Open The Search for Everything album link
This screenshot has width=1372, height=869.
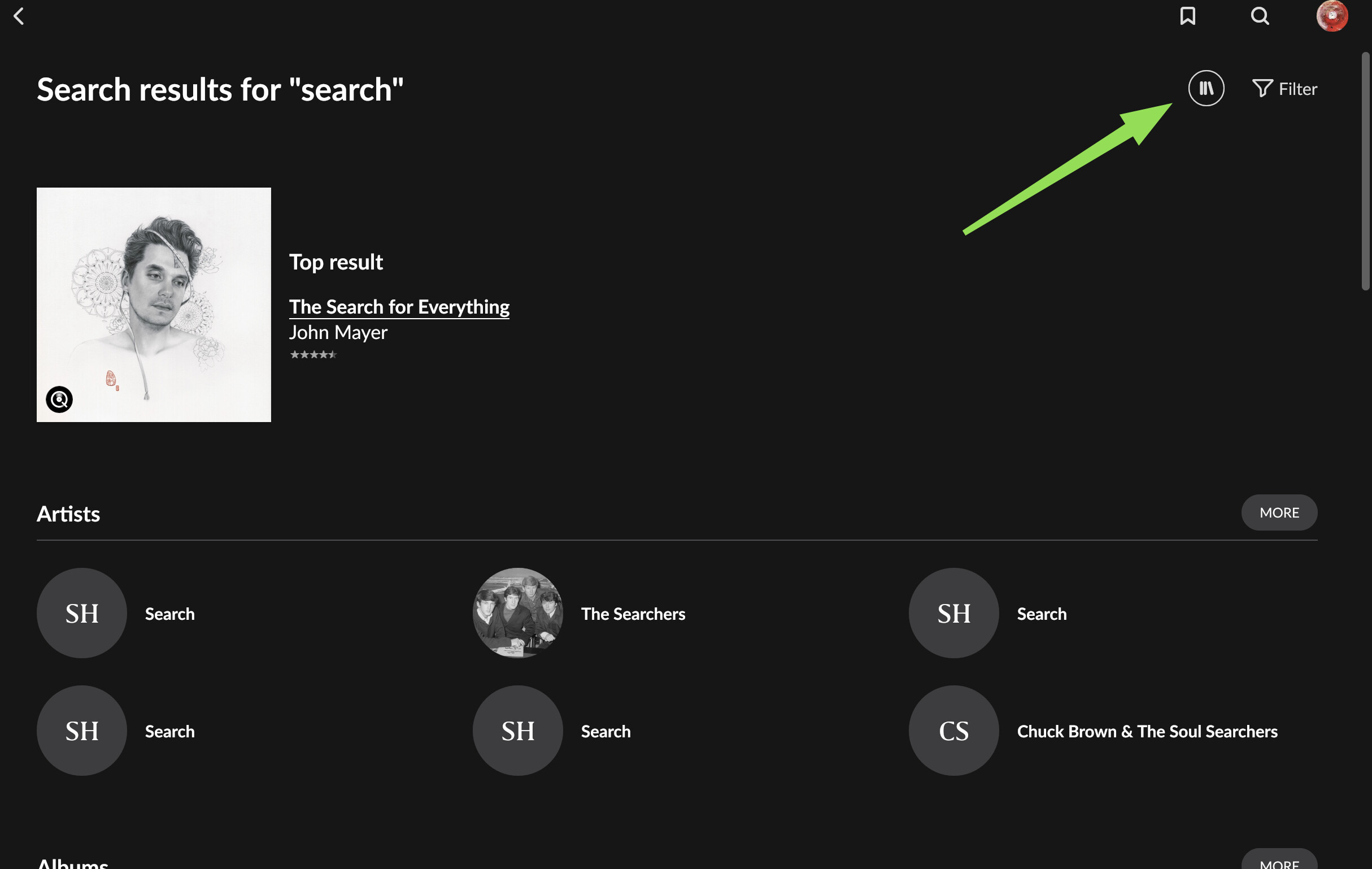399,307
